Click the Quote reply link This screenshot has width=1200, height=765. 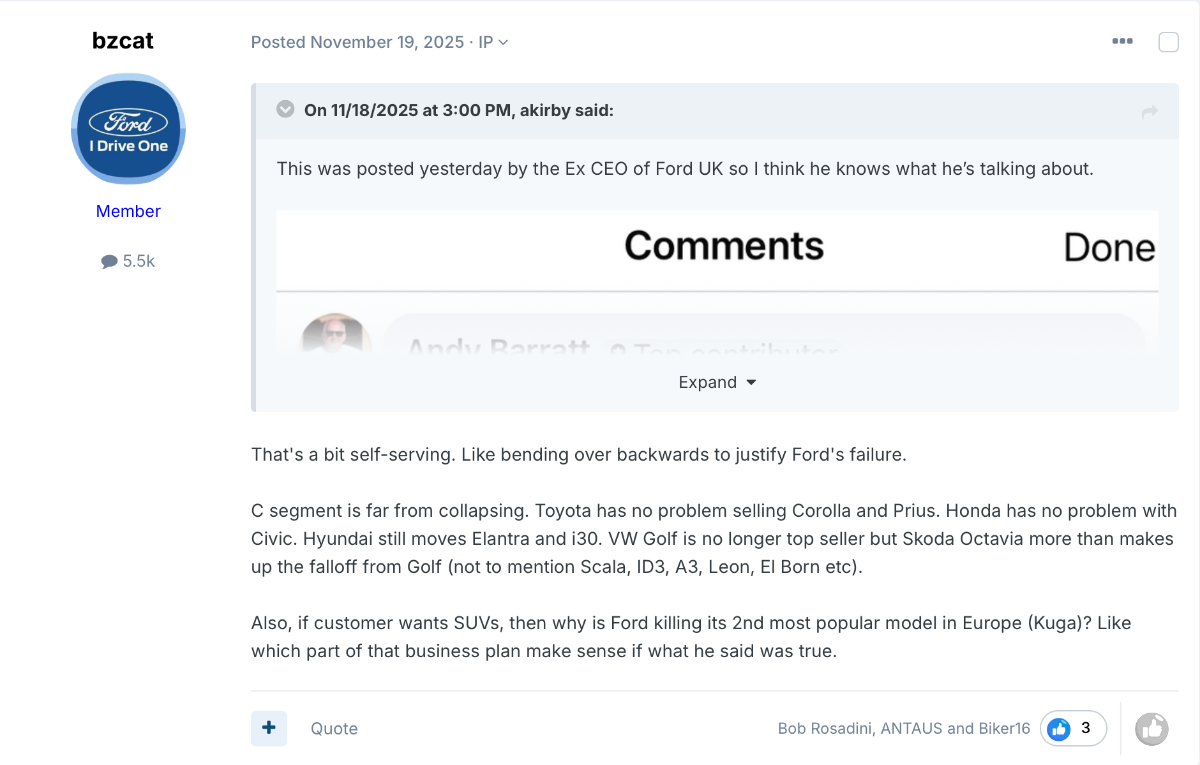click(334, 729)
